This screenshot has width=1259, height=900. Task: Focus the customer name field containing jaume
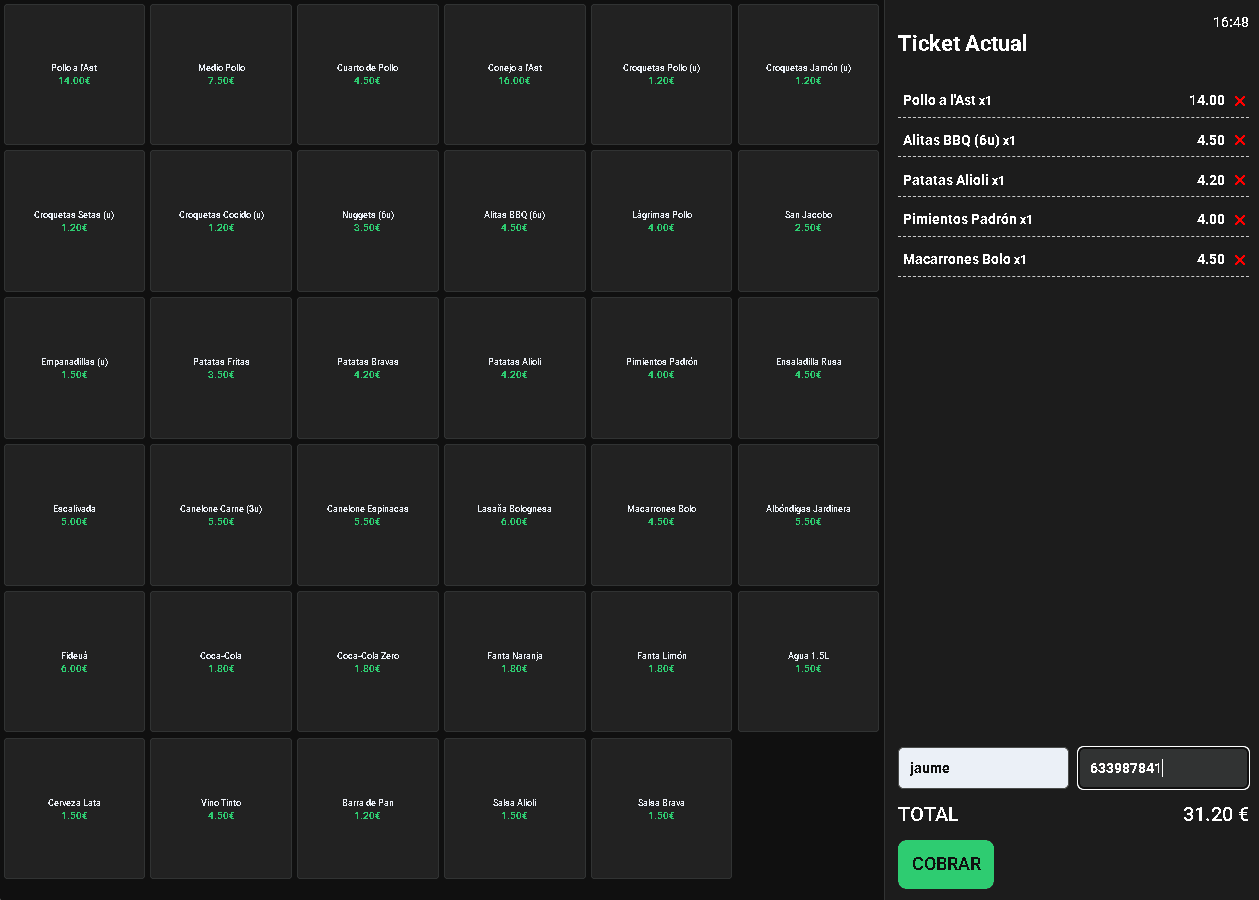click(983, 768)
